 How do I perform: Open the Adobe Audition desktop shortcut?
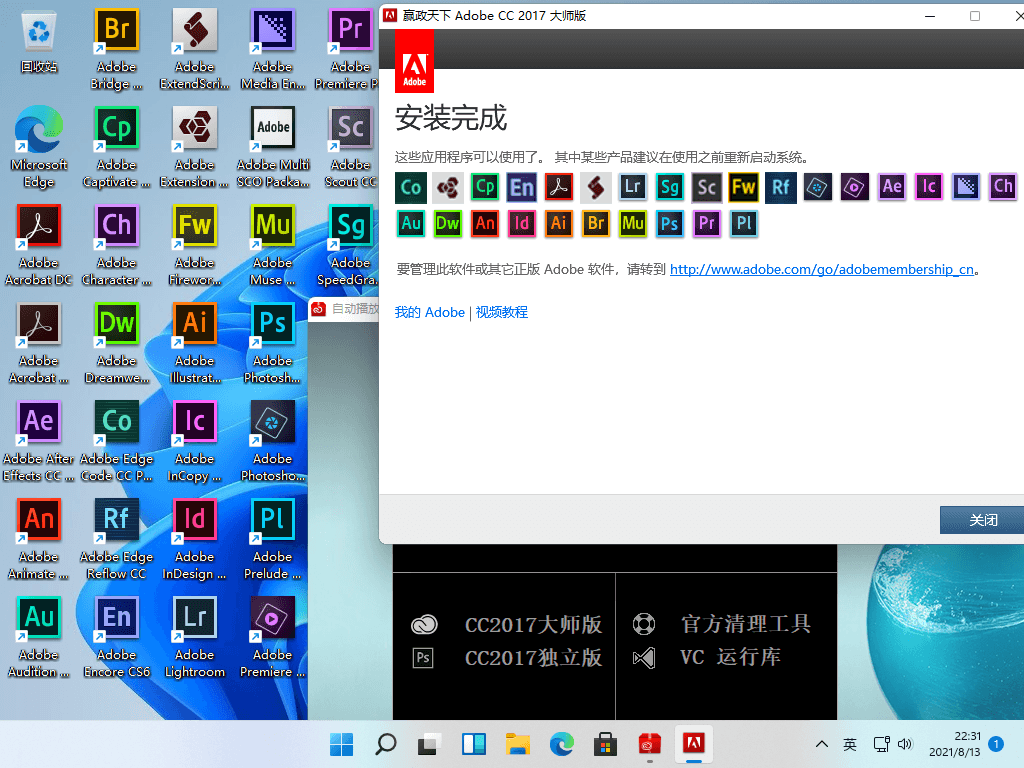pos(39,637)
